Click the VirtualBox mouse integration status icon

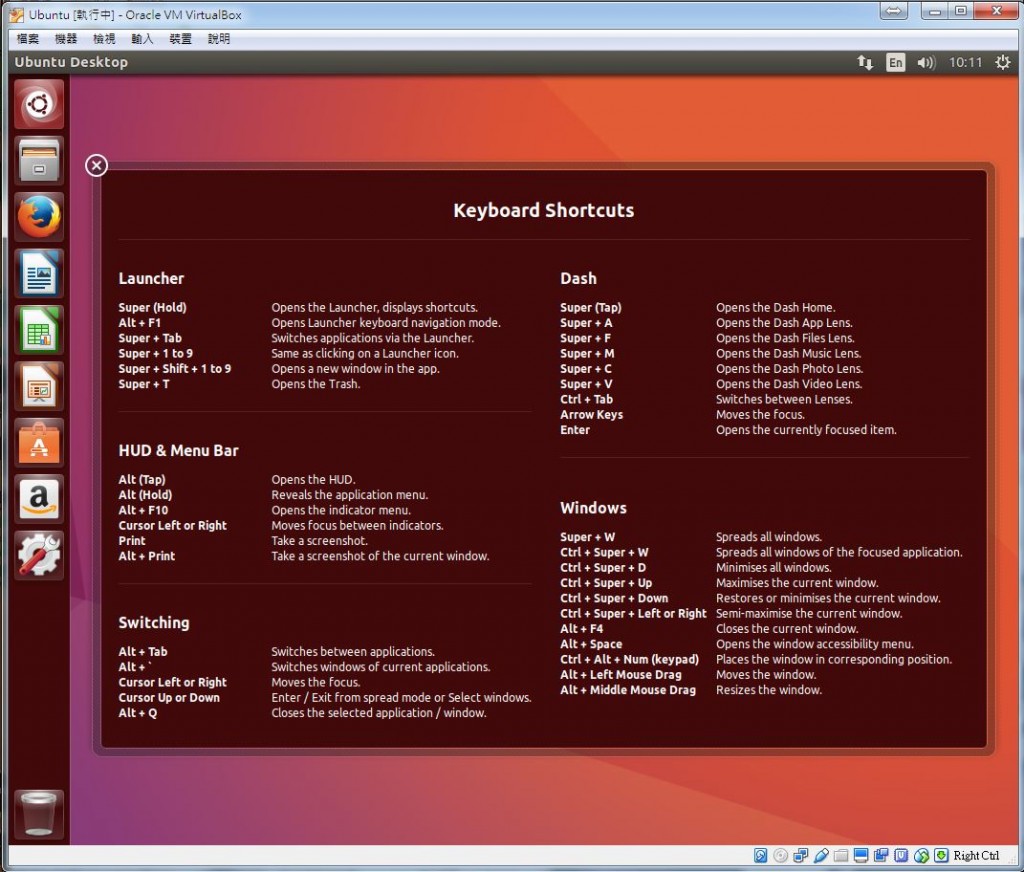point(921,855)
